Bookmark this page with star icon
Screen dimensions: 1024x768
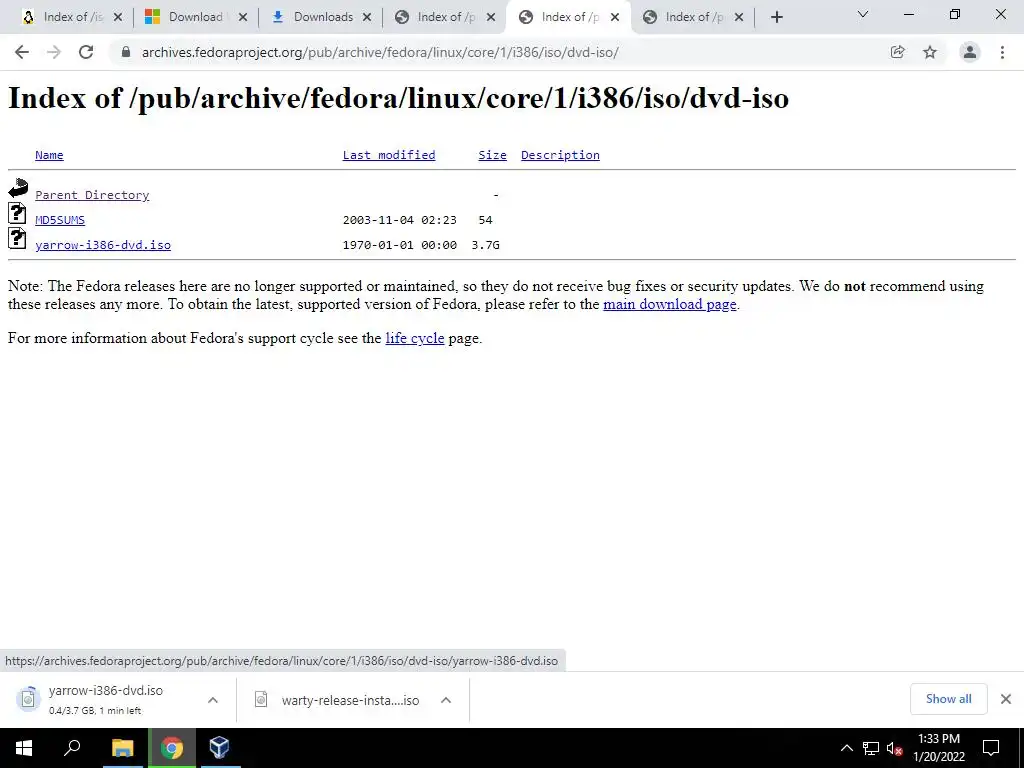[929, 52]
